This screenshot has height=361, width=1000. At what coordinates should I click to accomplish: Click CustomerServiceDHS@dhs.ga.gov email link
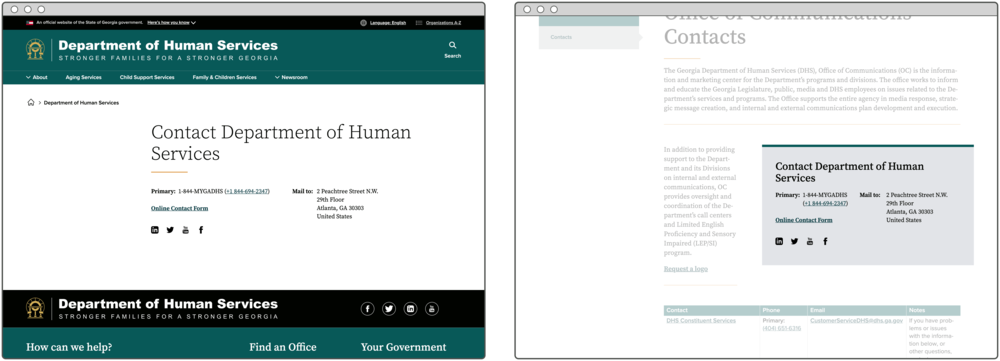857,321
